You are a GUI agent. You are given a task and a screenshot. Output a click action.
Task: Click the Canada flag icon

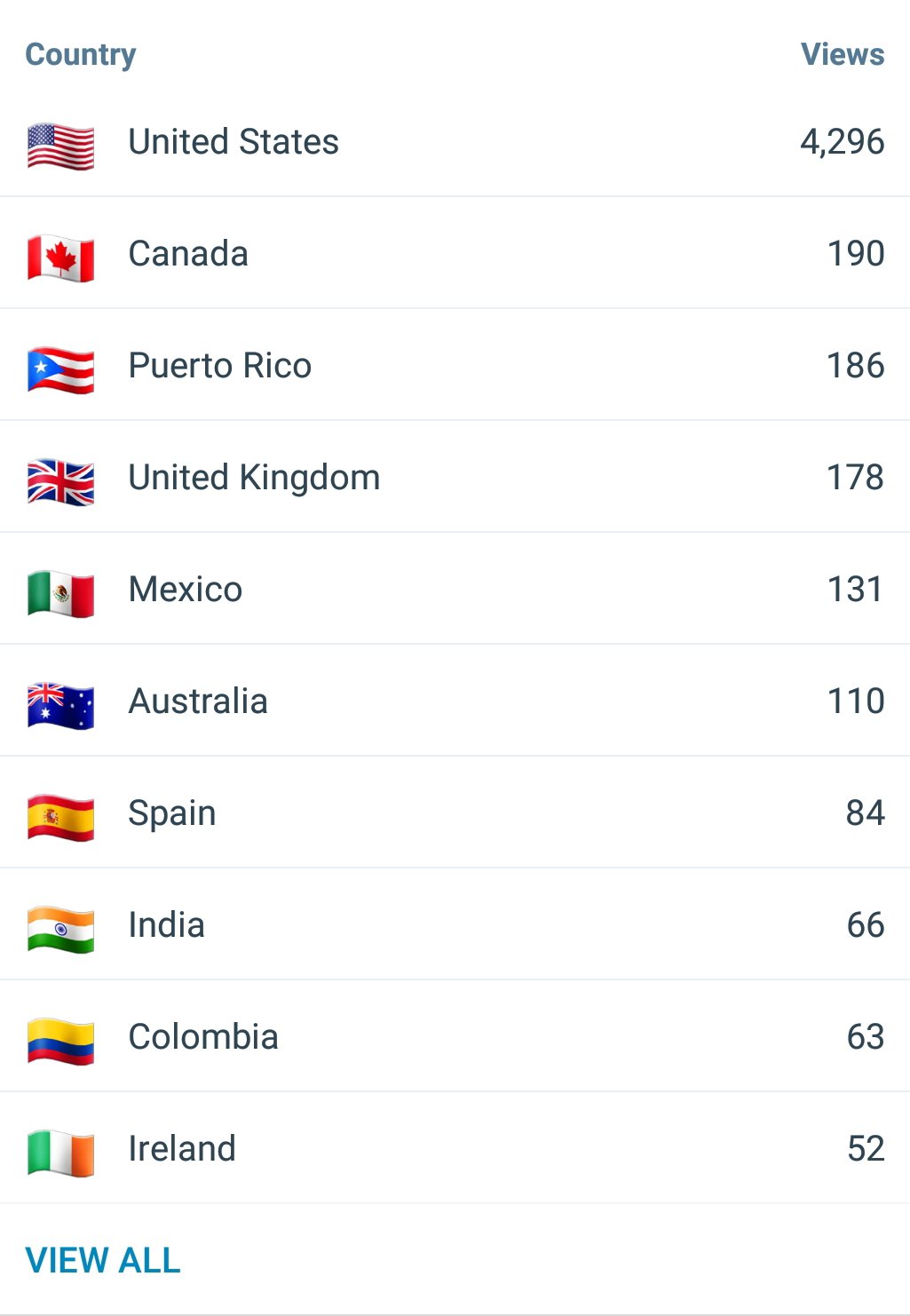pos(60,258)
